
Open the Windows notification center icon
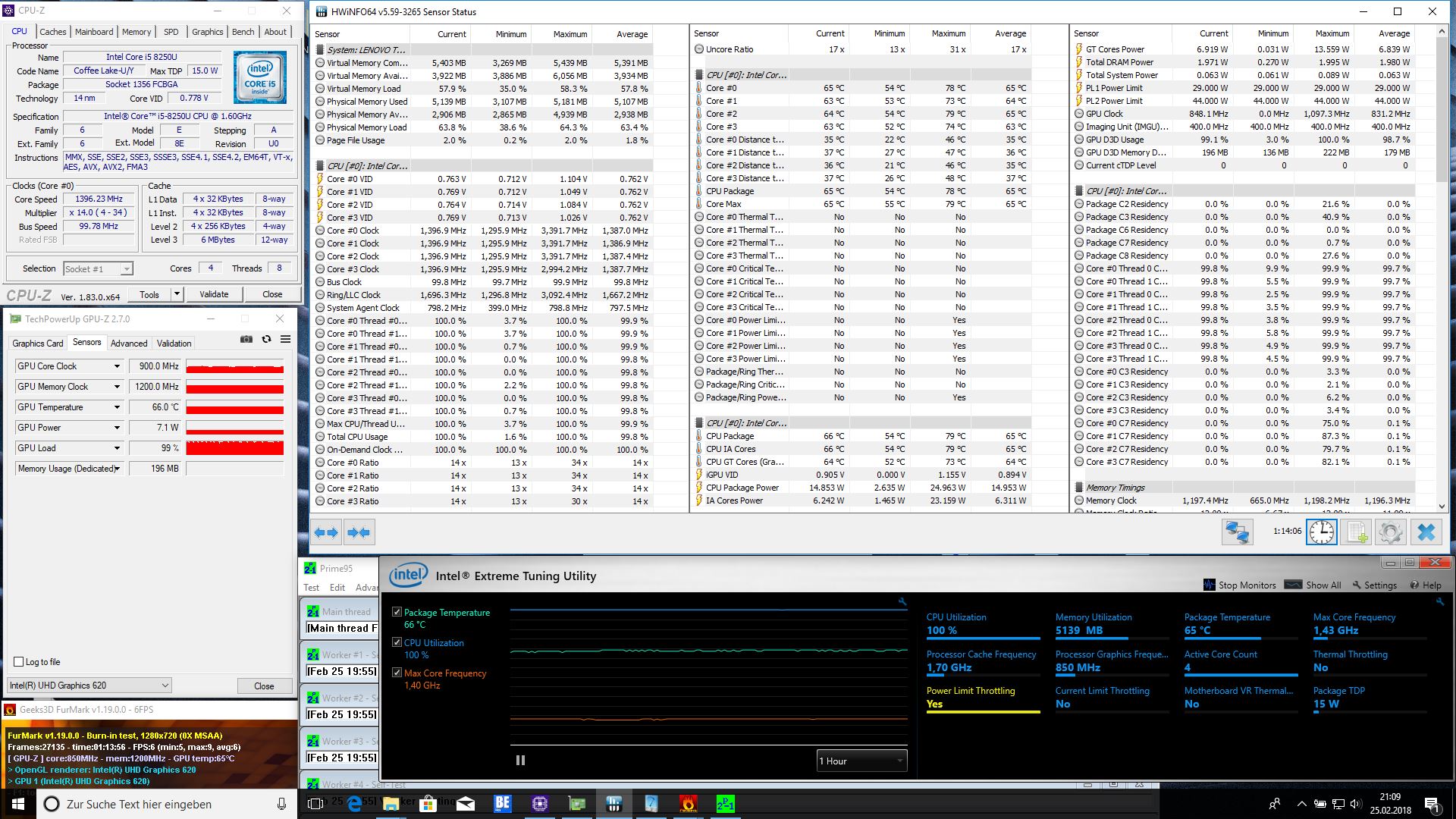pyautogui.click(x=1432, y=804)
